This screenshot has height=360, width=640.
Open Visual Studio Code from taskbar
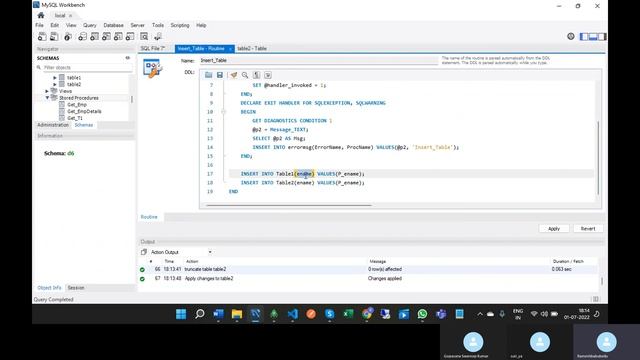(x=292, y=314)
